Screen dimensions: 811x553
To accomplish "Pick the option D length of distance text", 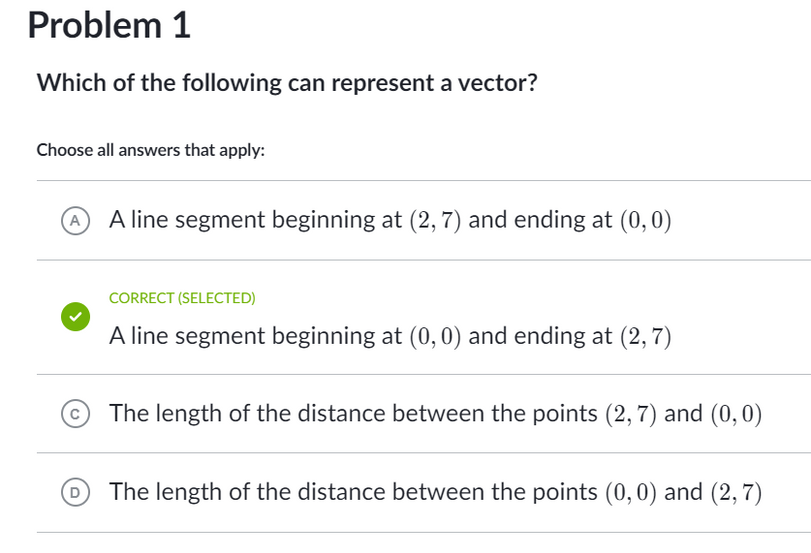I will click(x=435, y=492).
